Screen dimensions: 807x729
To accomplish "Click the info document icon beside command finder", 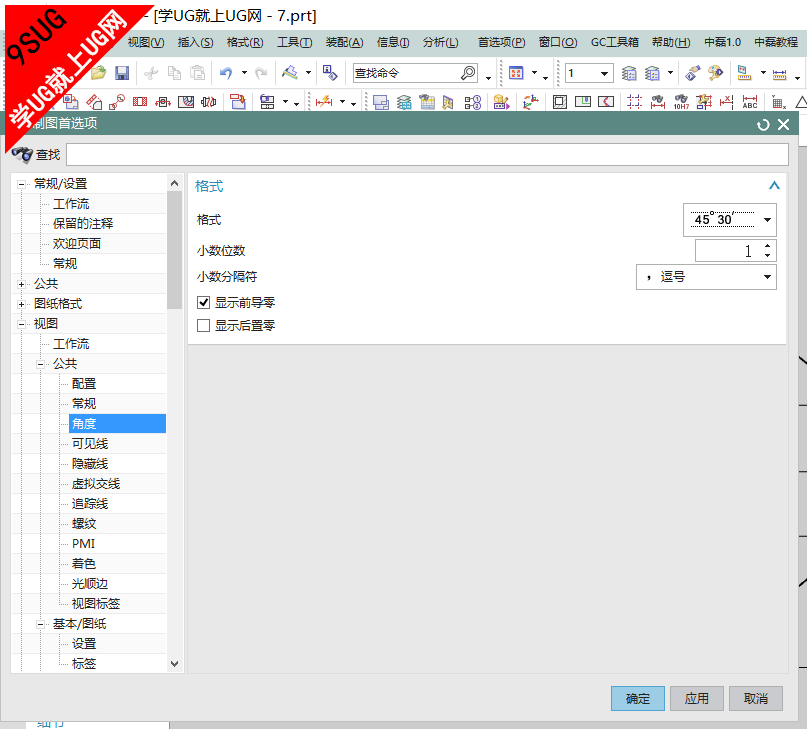I will click(330, 73).
